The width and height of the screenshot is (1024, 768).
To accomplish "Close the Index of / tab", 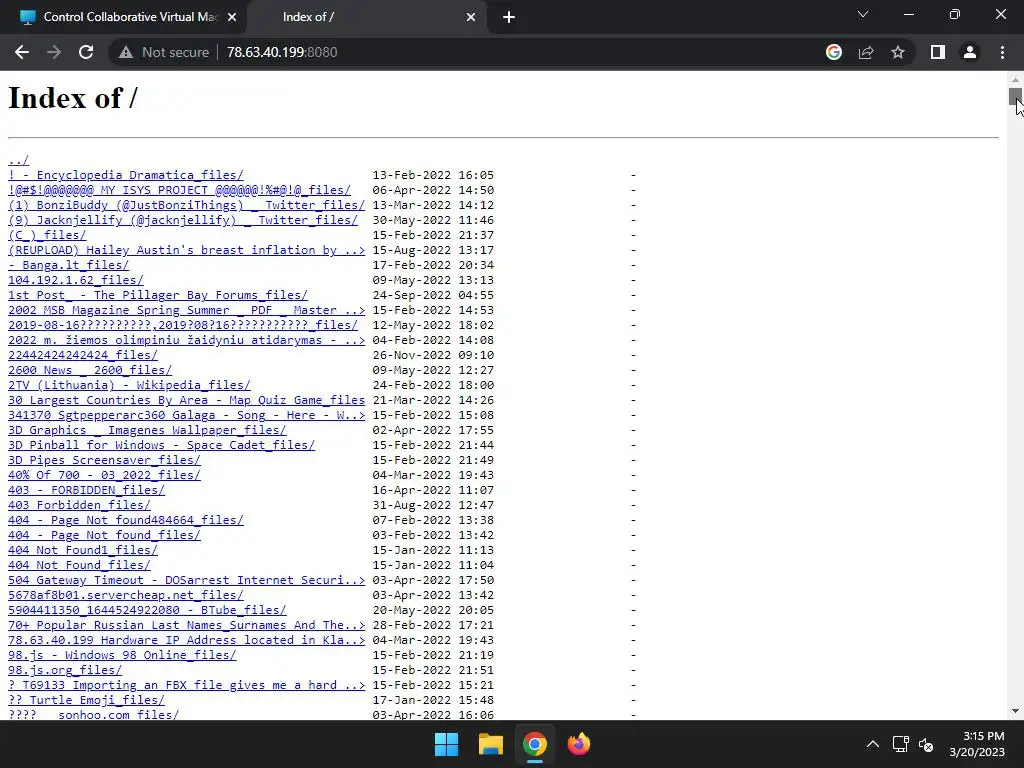I will click(471, 17).
